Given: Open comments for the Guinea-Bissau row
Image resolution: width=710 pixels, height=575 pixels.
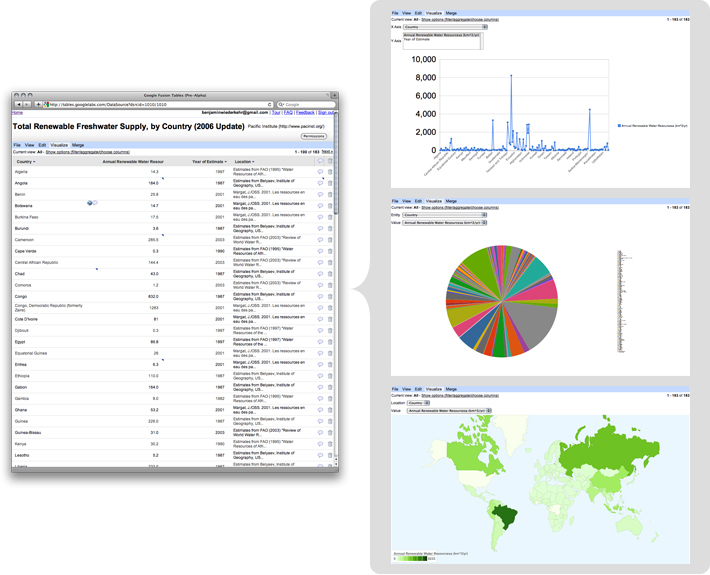Looking at the screenshot, I should point(320,433).
